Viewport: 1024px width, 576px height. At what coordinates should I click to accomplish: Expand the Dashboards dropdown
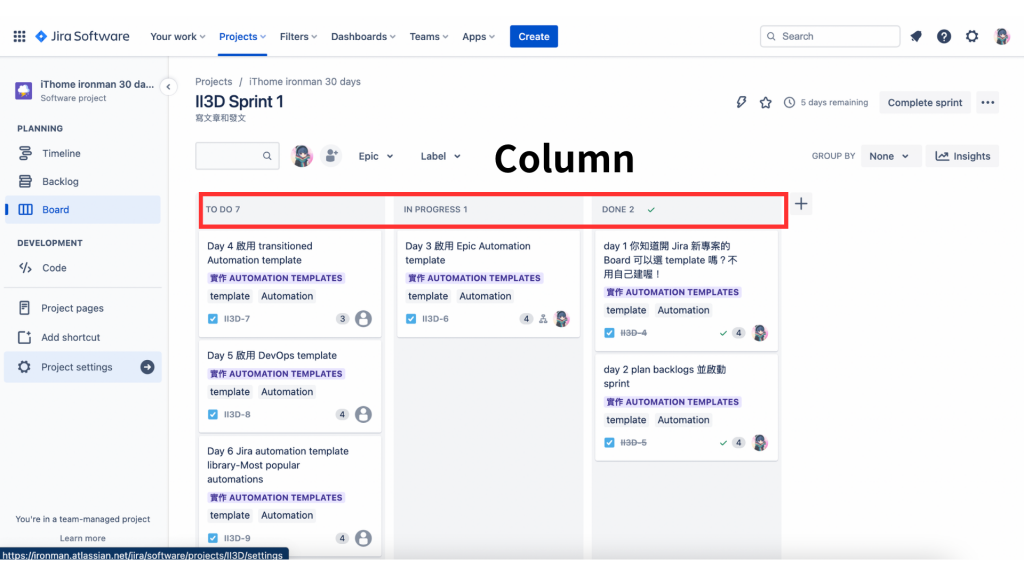(x=363, y=37)
